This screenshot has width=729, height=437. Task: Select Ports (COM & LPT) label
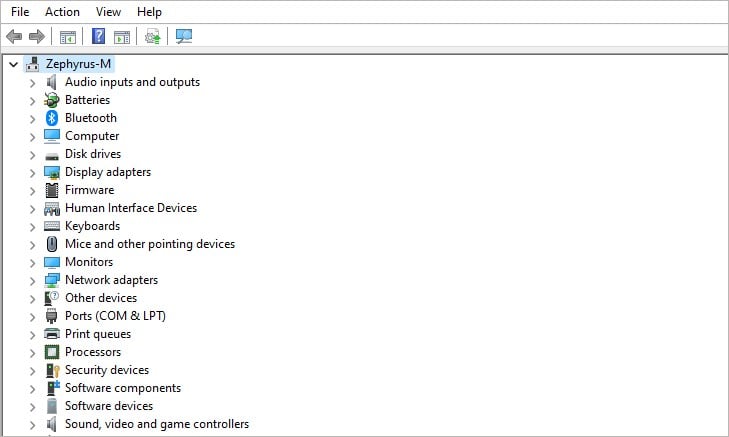(x=115, y=316)
